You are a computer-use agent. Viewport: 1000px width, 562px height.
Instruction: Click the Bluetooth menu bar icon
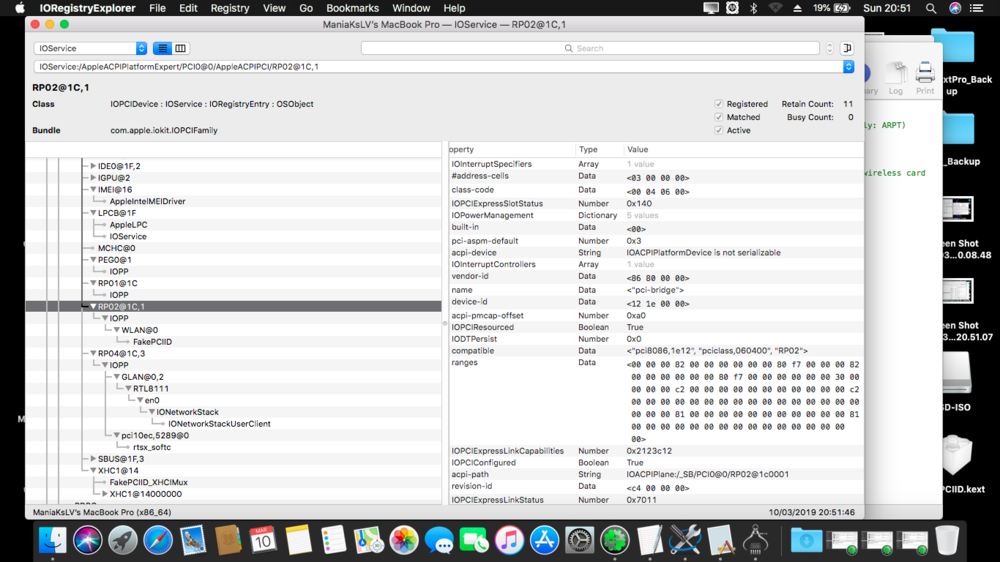[x=753, y=8]
